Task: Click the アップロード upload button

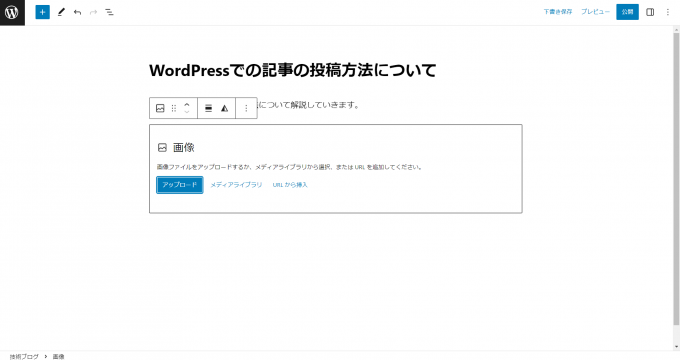Action: [180, 185]
